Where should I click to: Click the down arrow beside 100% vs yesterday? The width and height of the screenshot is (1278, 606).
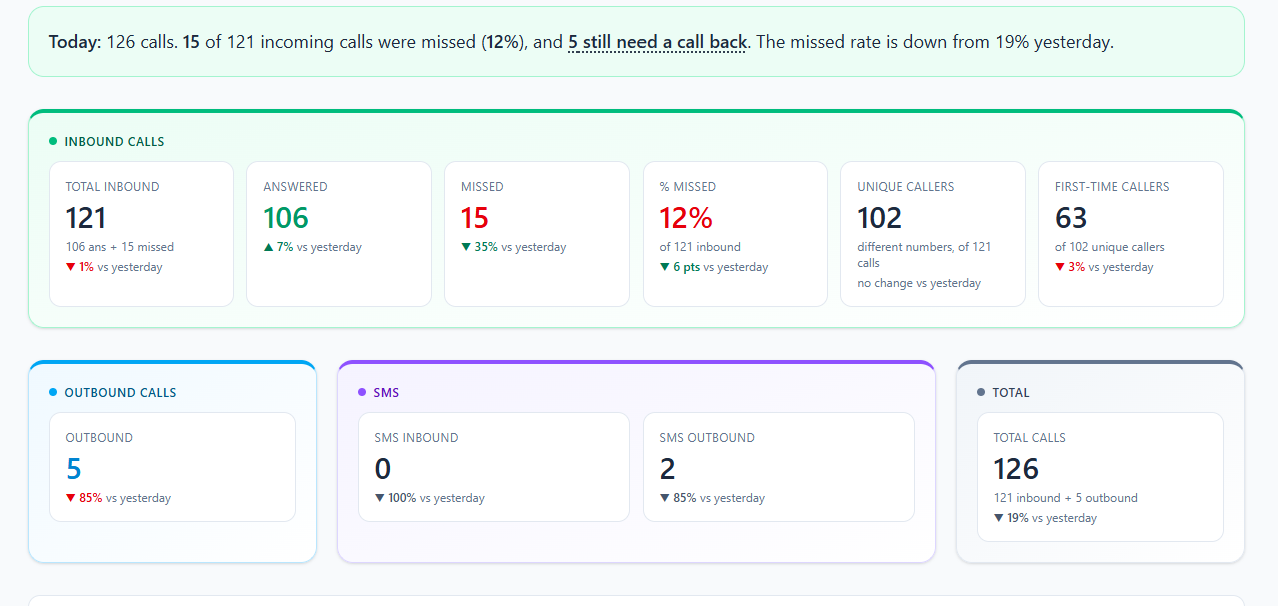point(379,498)
